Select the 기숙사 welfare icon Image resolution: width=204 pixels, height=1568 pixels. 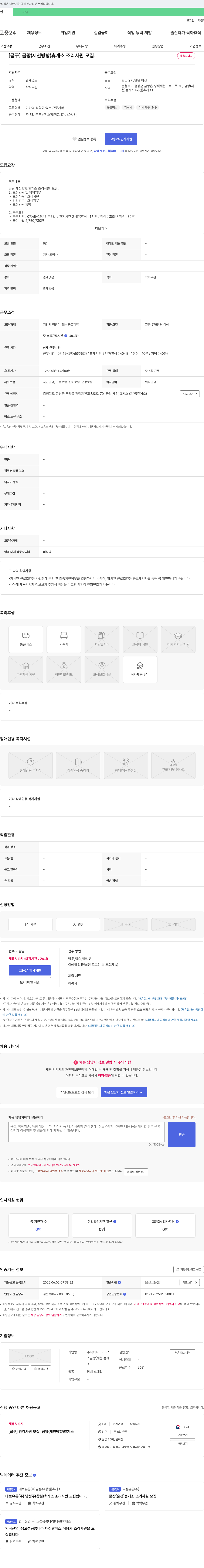pos(64,639)
